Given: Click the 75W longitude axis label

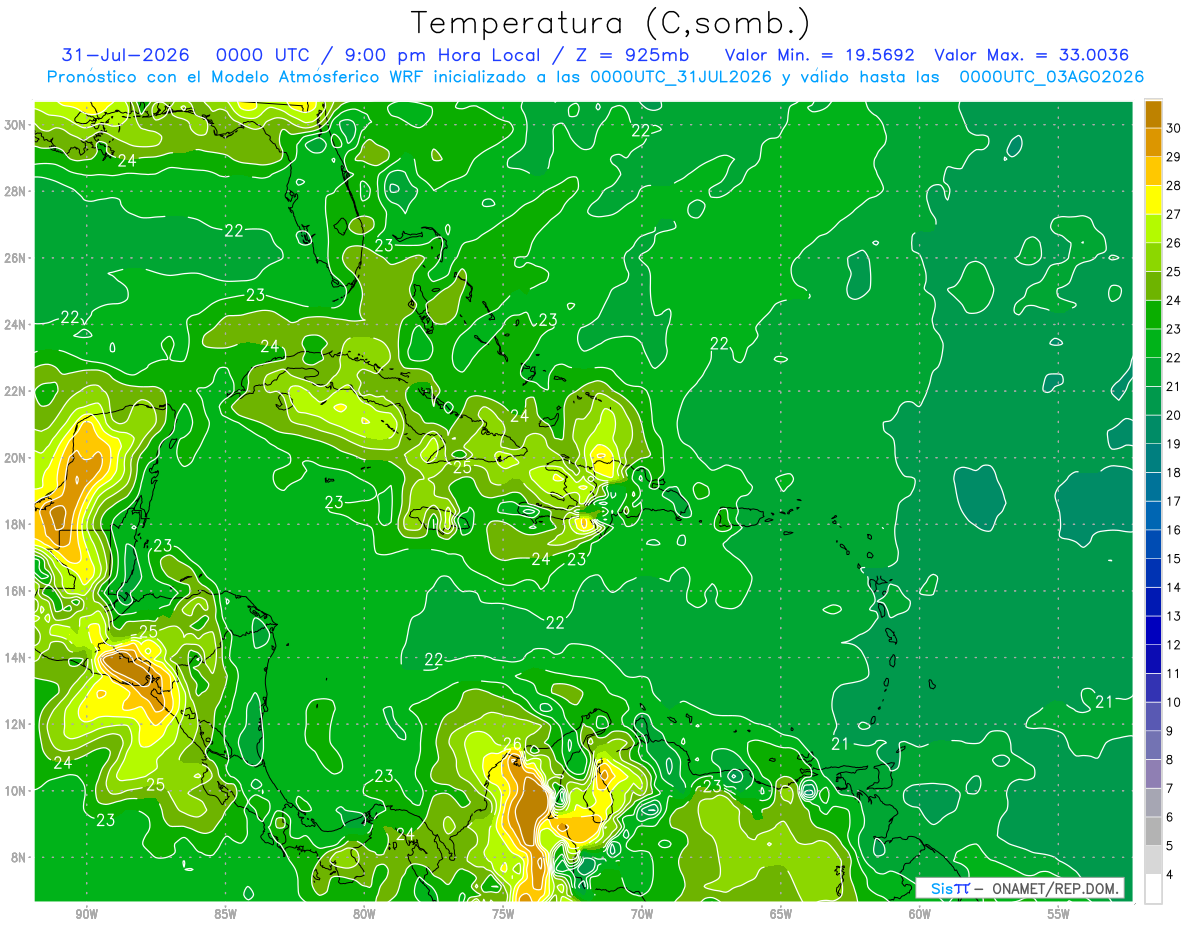Looking at the screenshot, I should coord(503,915).
